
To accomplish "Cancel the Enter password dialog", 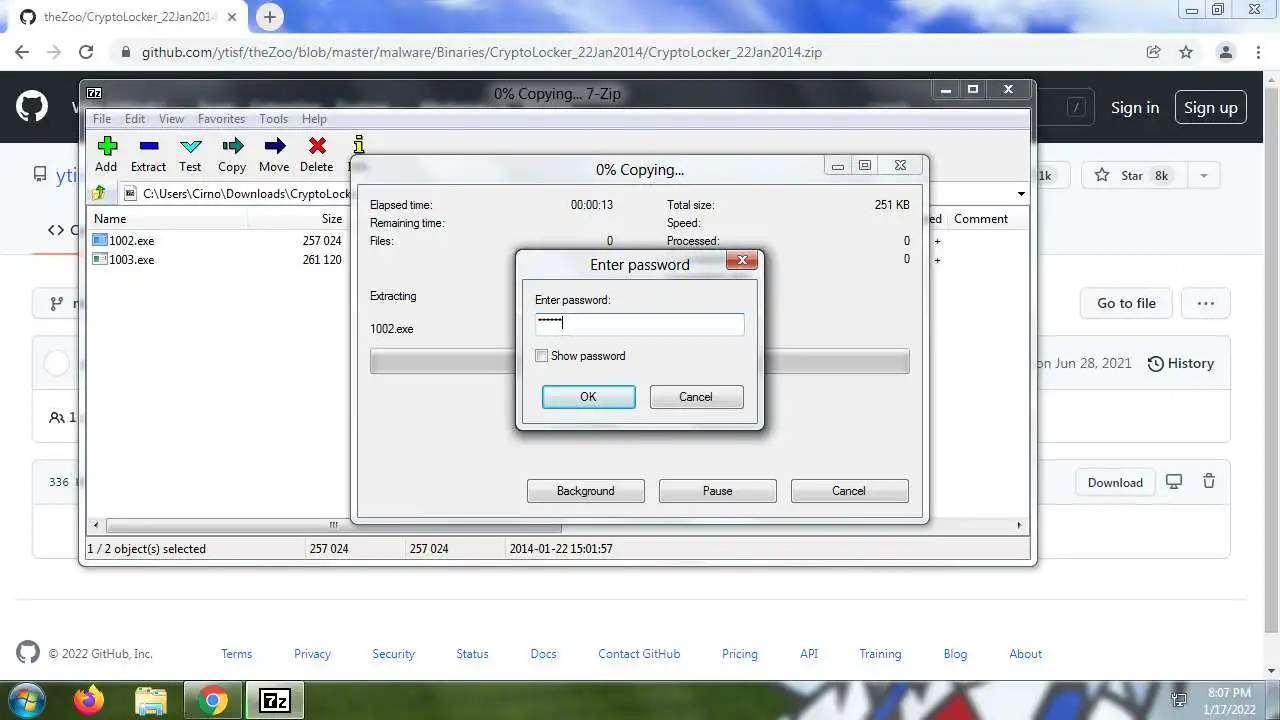I will coord(696,397).
